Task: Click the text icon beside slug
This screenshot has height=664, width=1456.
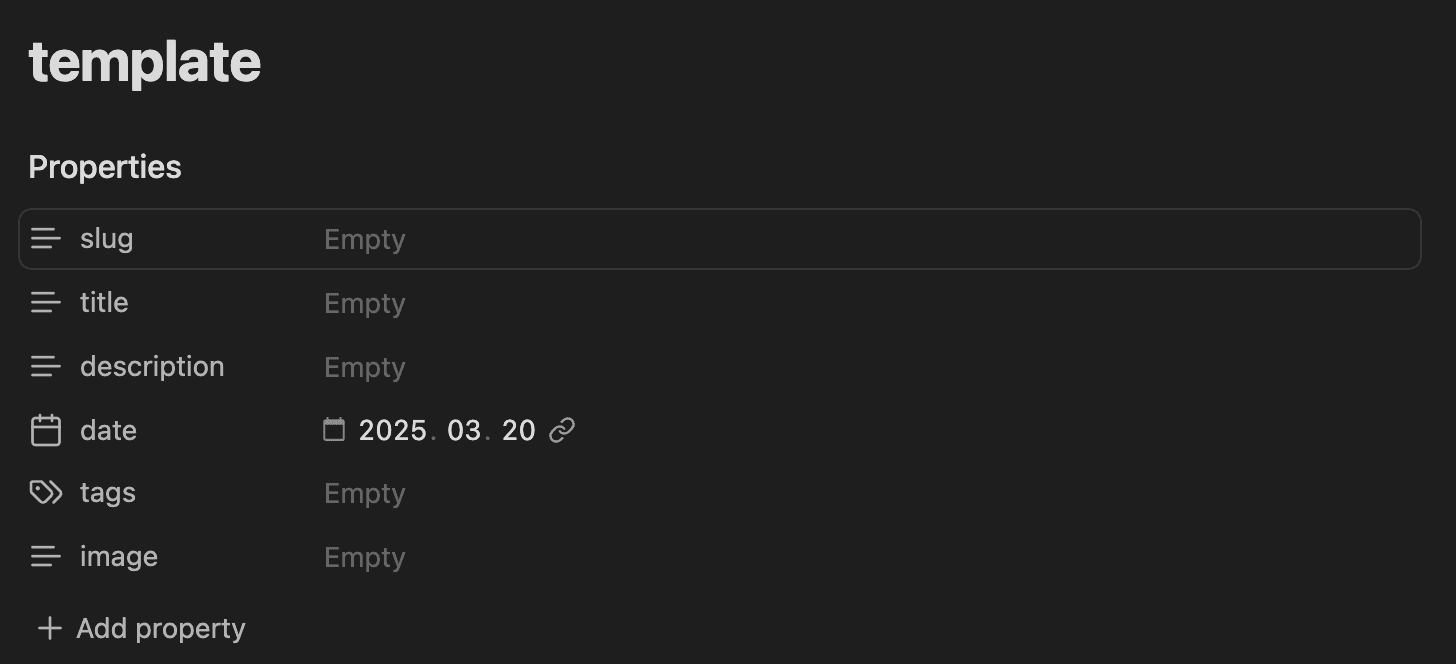Action: (46, 239)
